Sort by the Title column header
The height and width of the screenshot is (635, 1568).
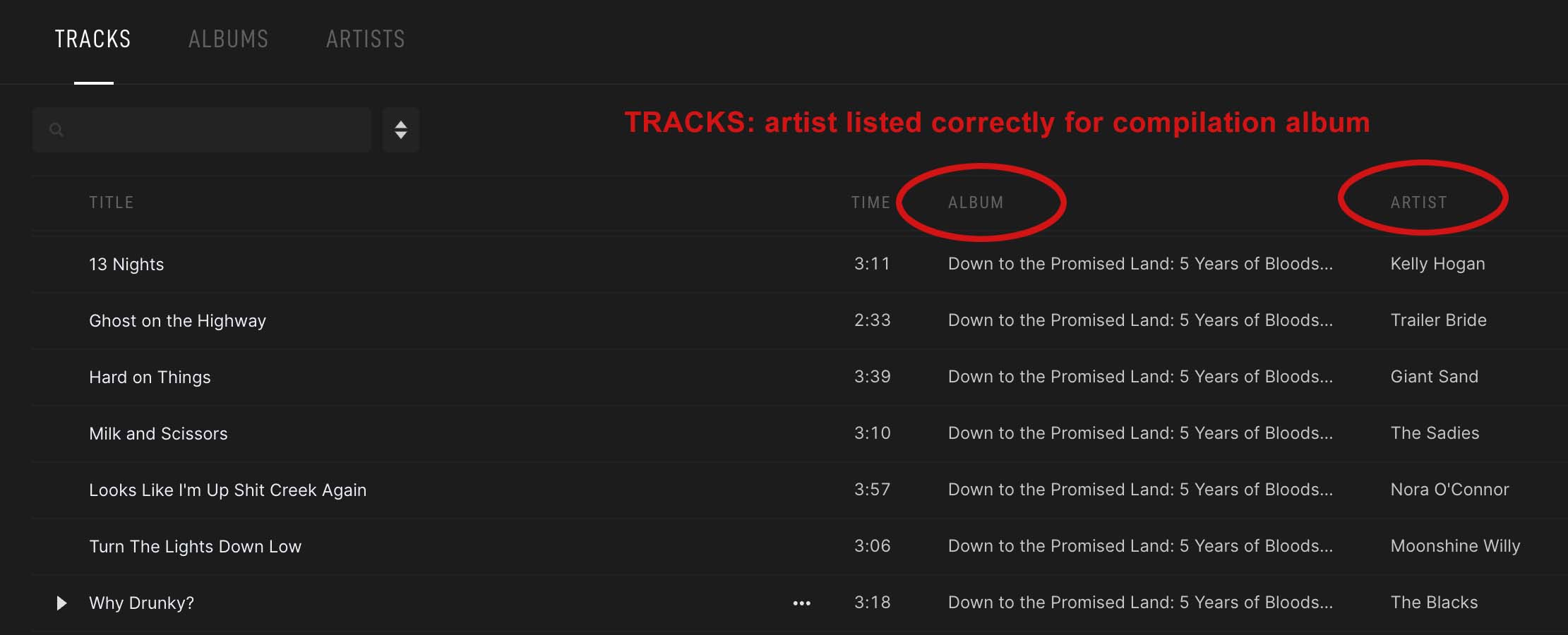pos(112,202)
